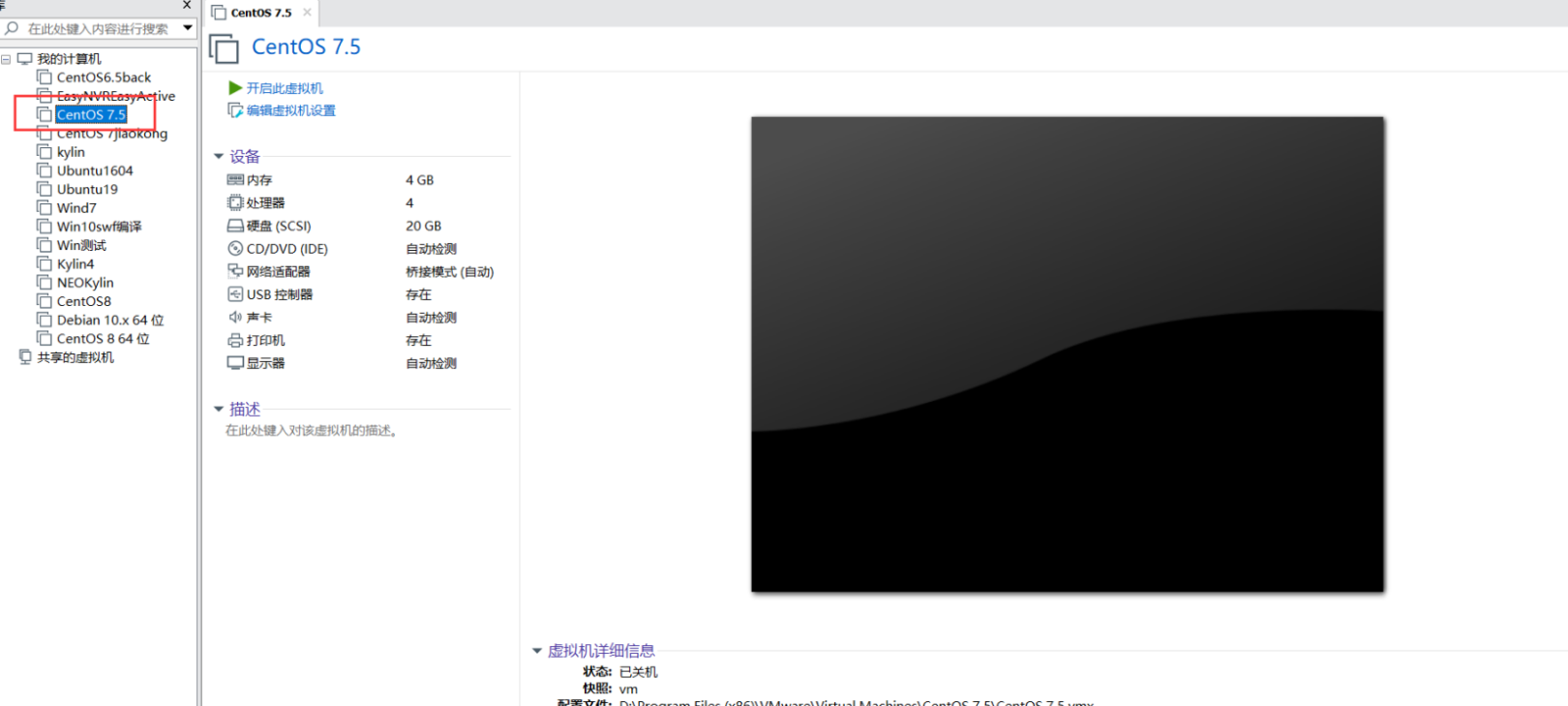
Task: Select CentOS 7.5 in the library tree
Action: coord(91,114)
